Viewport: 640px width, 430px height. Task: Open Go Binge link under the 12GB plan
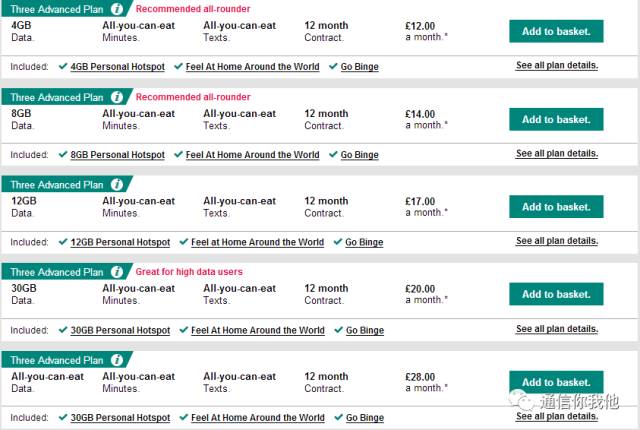pos(364,242)
